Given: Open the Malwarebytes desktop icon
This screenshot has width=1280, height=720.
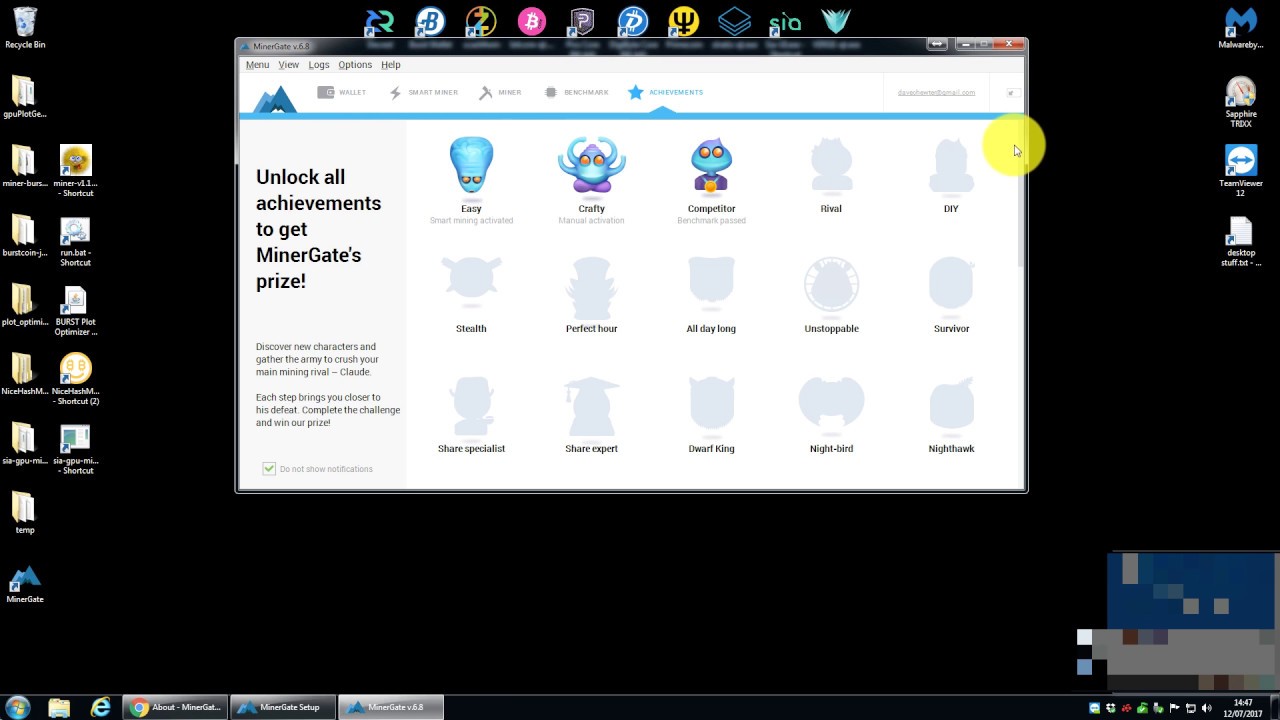Looking at the screenshot, I should (1241, 28).
